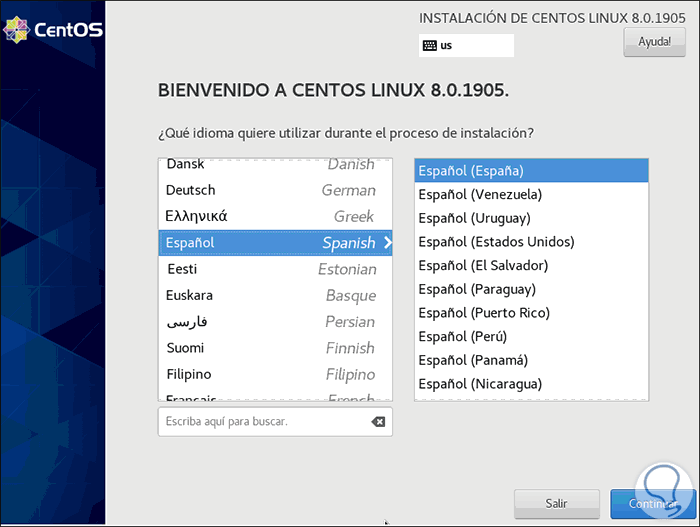Select Dansk Danish language

tap(275, 164)
